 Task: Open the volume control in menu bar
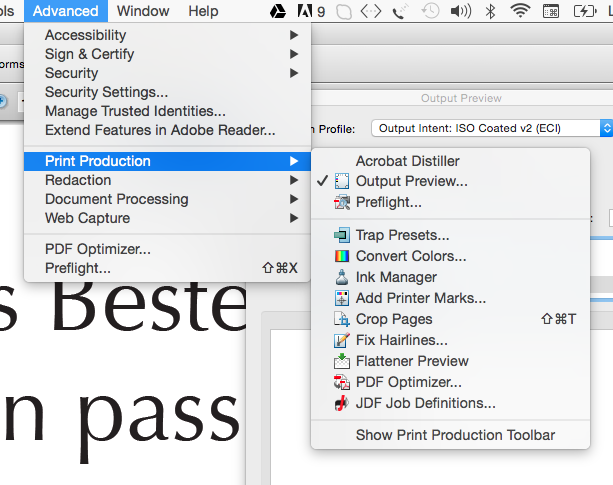(x=461, y=11)
